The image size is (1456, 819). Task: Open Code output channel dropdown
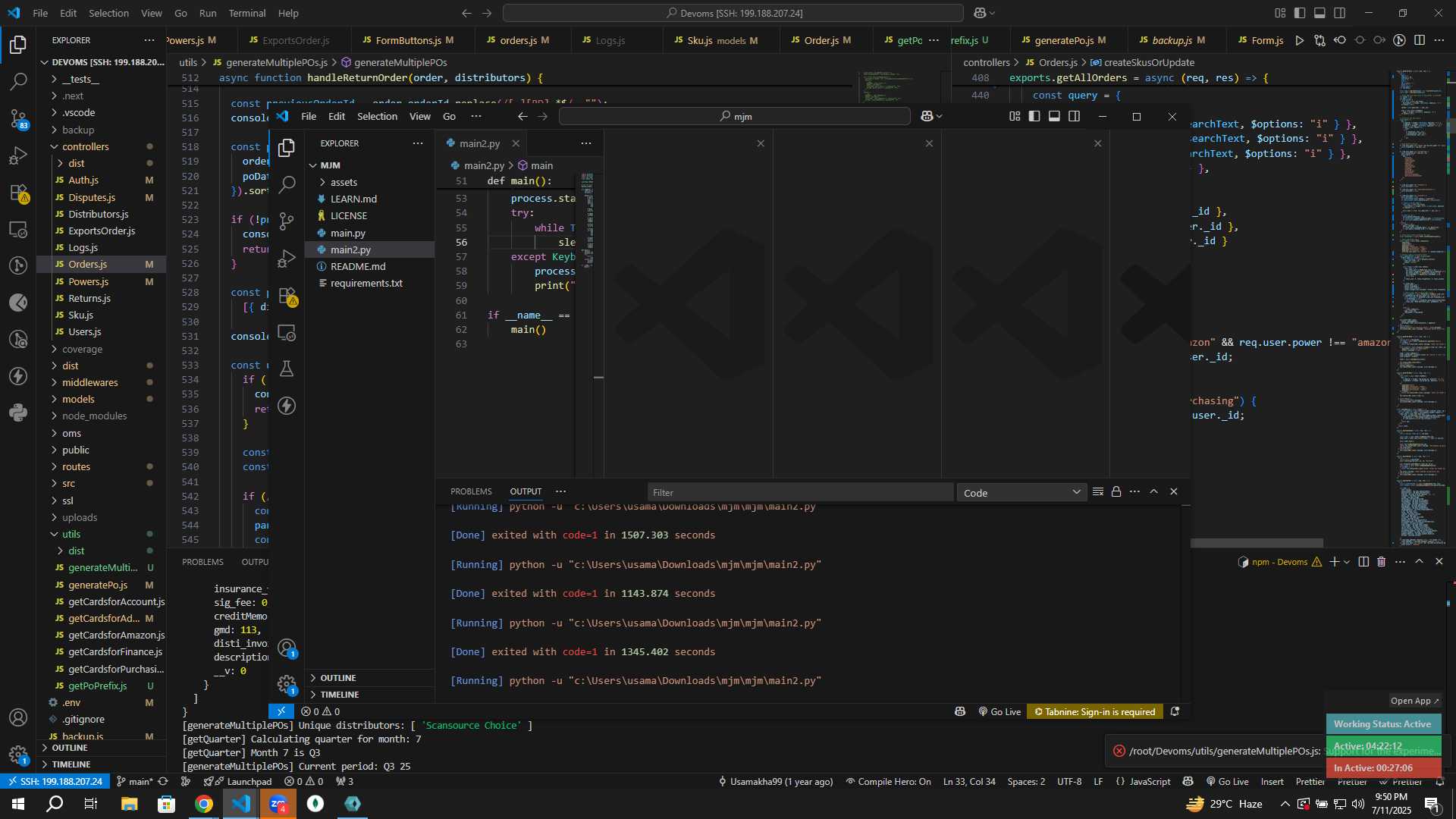1021,493
